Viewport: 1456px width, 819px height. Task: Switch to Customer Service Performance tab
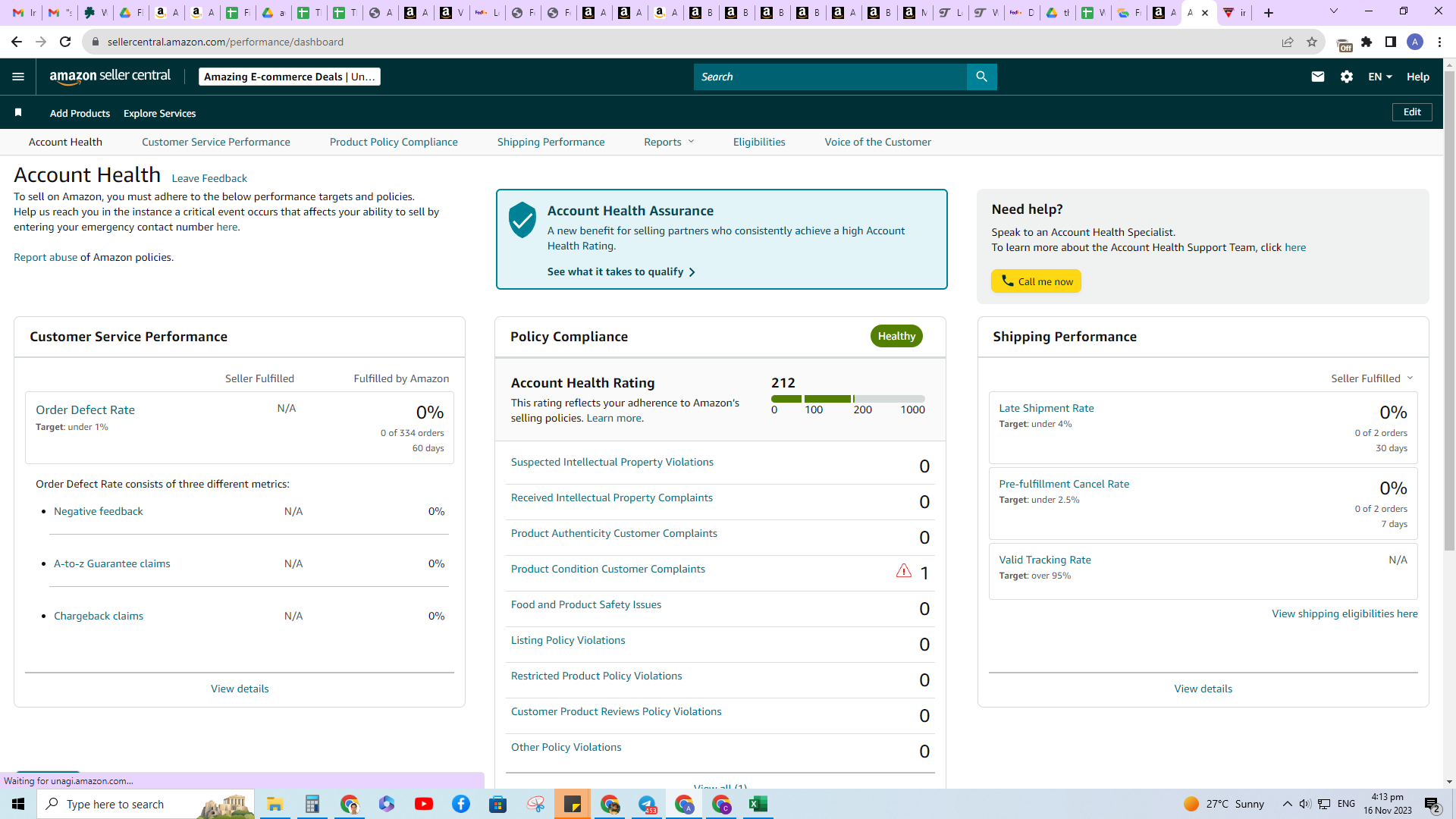[x=216, y=142]
